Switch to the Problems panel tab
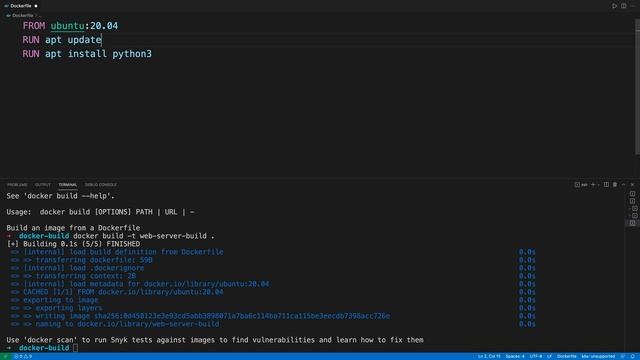Image resolution: width=640 pixels, height=360 pixels. pos(17,185)
